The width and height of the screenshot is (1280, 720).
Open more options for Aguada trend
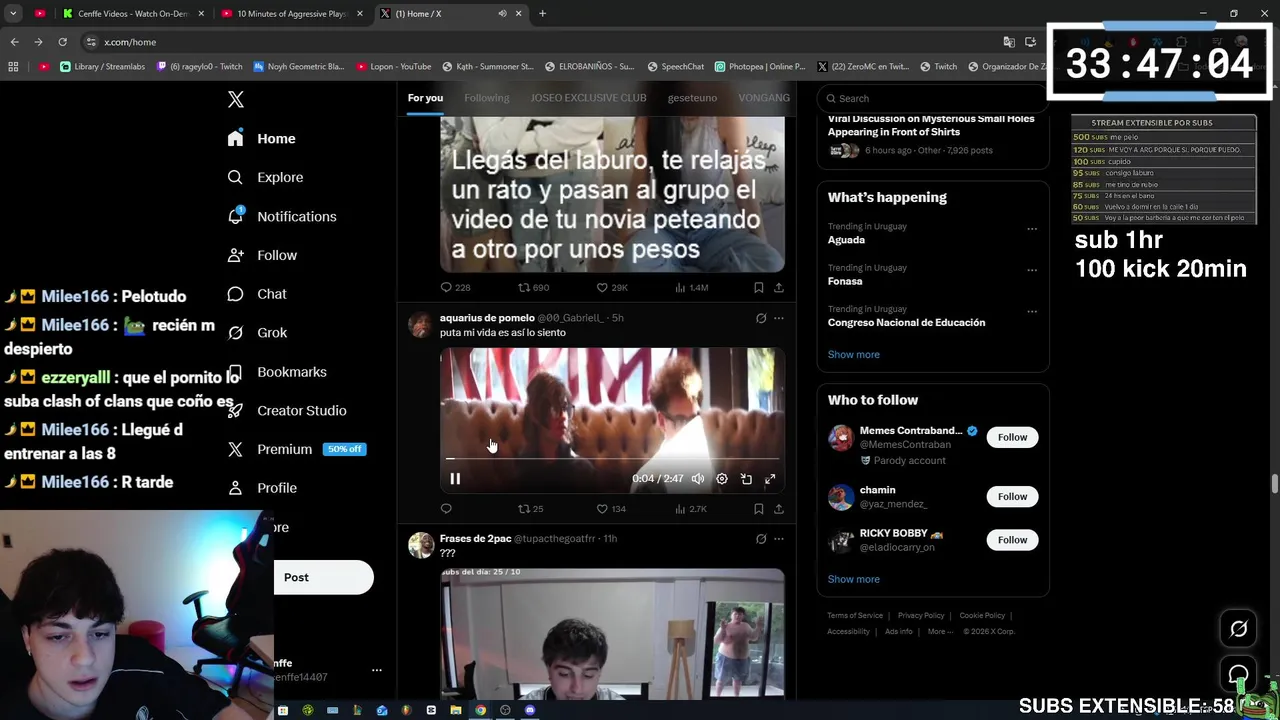[x=1032, y=229]
